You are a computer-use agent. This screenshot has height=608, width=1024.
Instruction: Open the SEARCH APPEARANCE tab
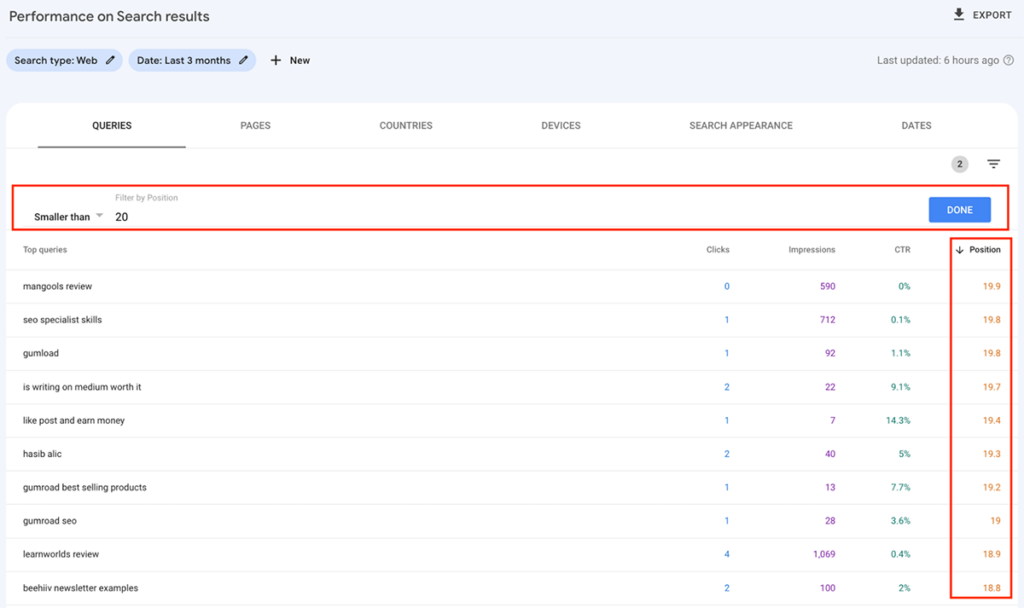(x=740, y=126)
